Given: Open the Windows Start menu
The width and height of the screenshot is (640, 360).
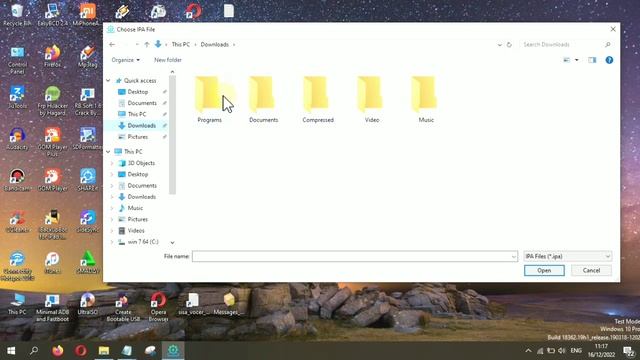Looking at the screenshot, I should coord(11,351).
